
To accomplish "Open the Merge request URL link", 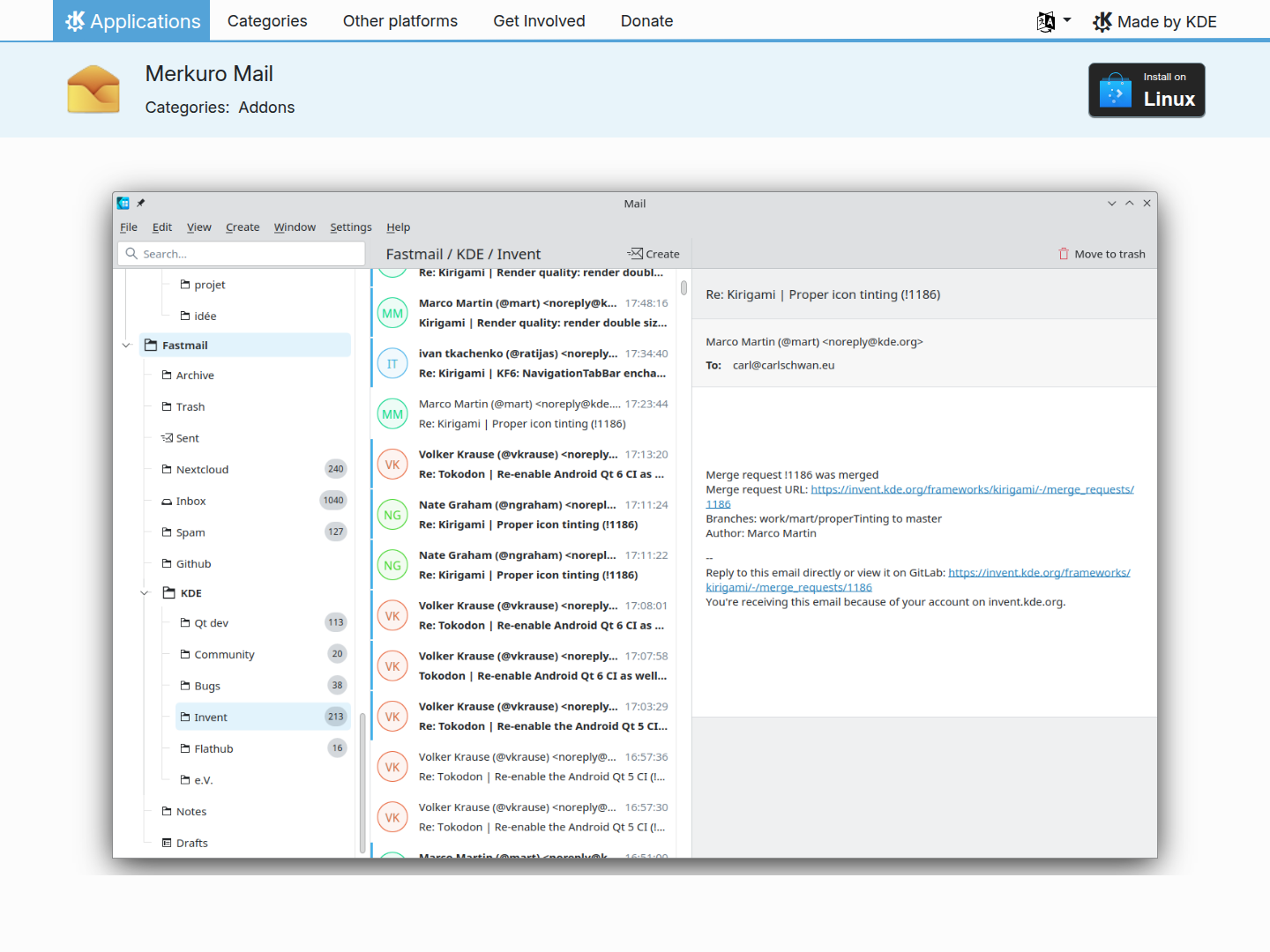I will click(x=972, y=490).
